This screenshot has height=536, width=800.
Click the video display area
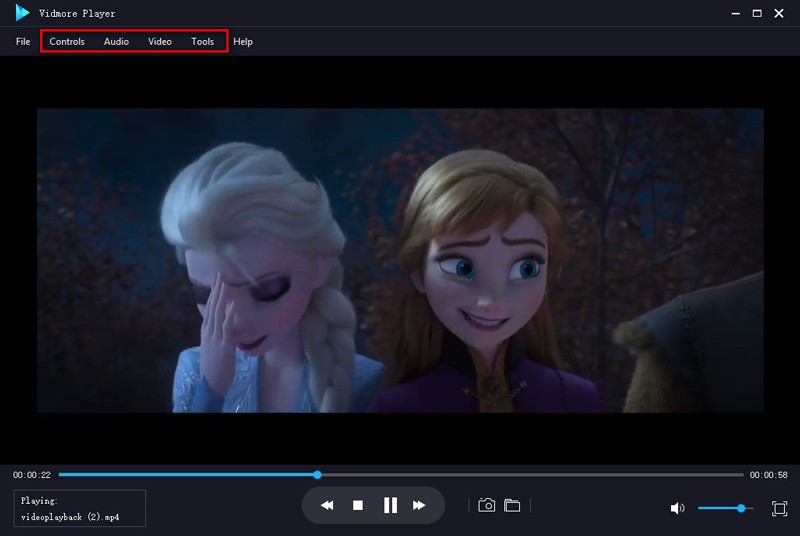click(x=400, y=260)
